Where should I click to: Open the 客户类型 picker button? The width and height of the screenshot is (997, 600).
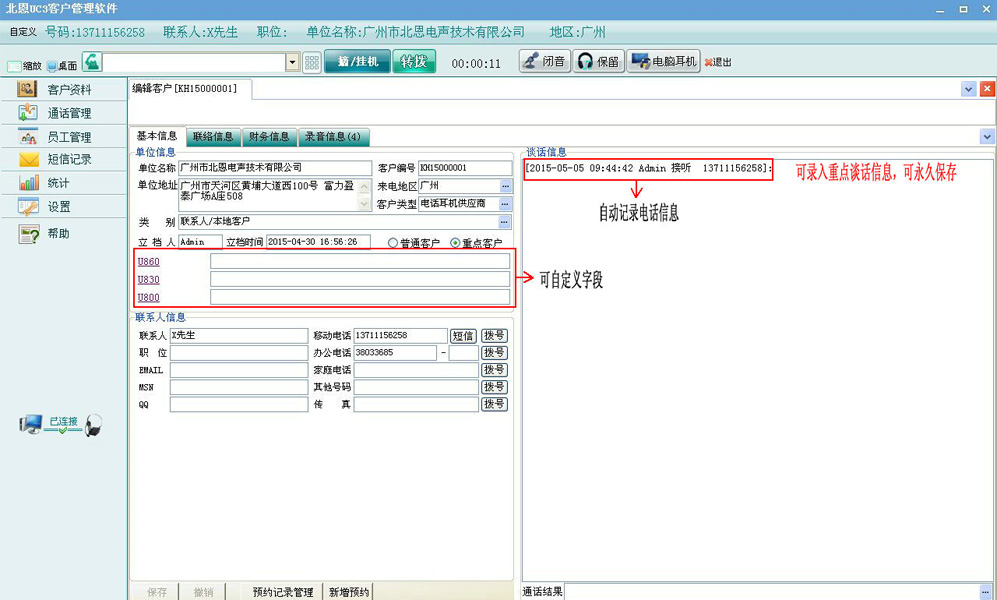[x=505, y=204]
